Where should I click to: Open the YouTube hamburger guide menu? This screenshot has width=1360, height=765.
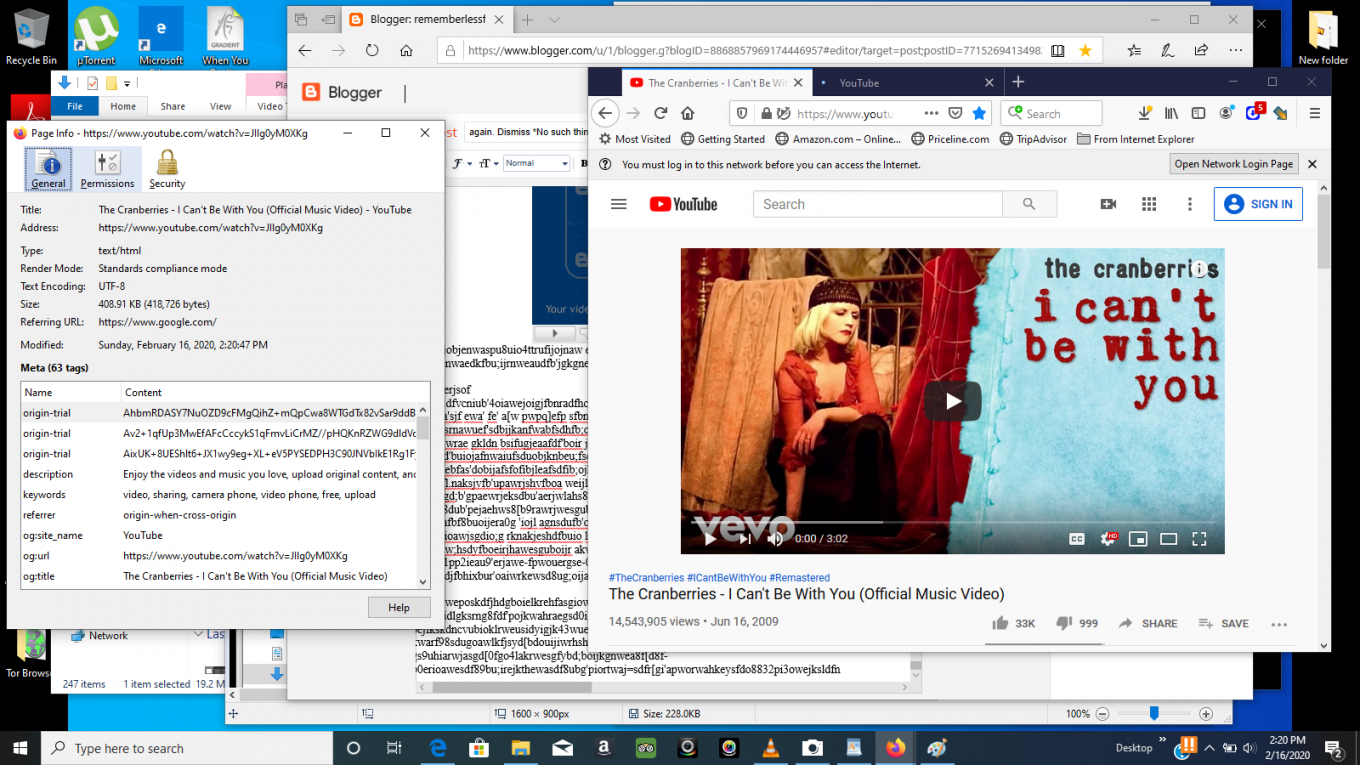coord(618,204)
